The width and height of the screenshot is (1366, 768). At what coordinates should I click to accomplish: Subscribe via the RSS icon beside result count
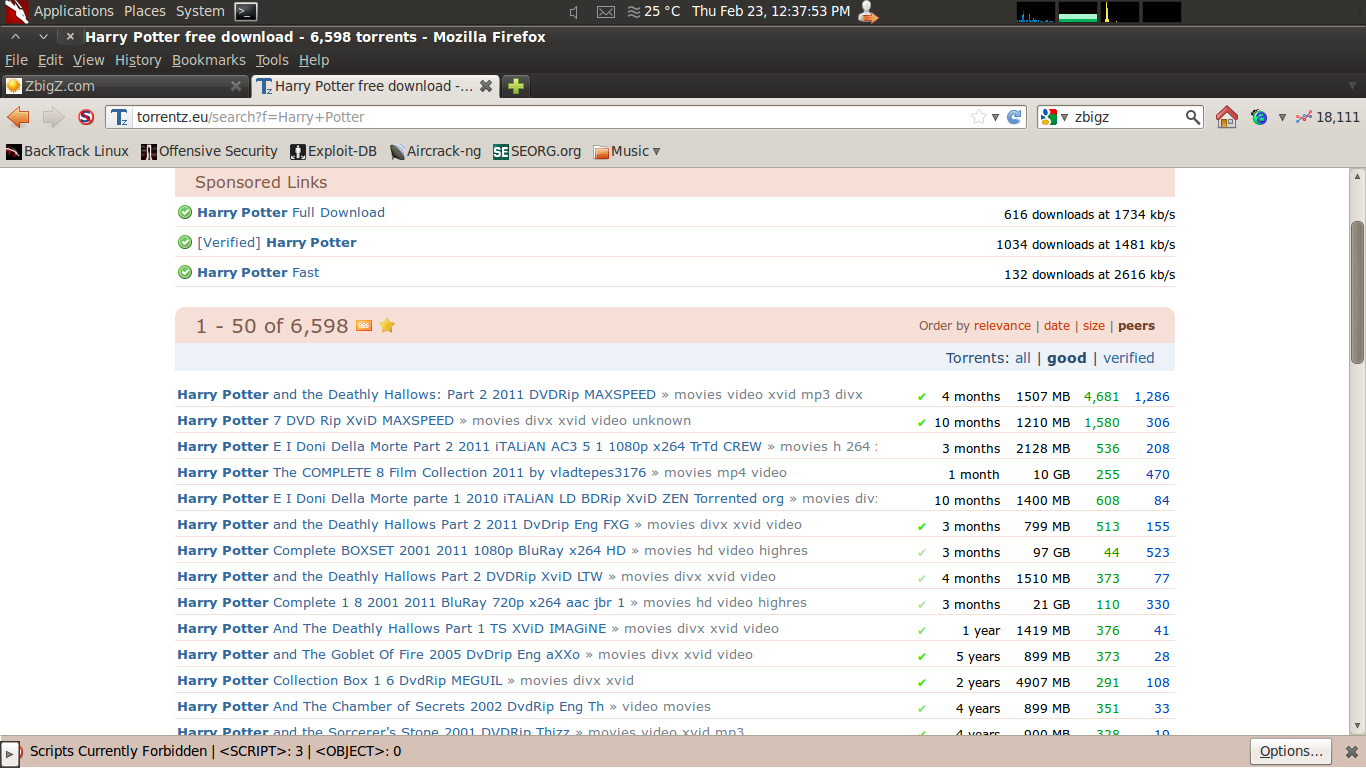point(364,325)
